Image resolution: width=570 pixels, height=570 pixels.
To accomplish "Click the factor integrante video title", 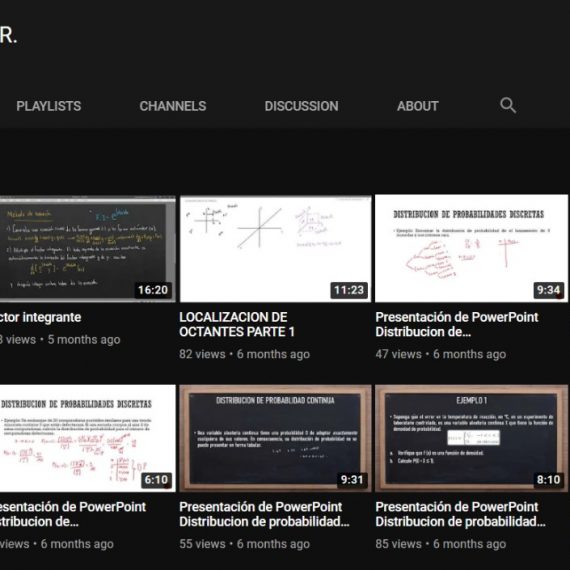I will pyautogui.click(x=40, y=317).
